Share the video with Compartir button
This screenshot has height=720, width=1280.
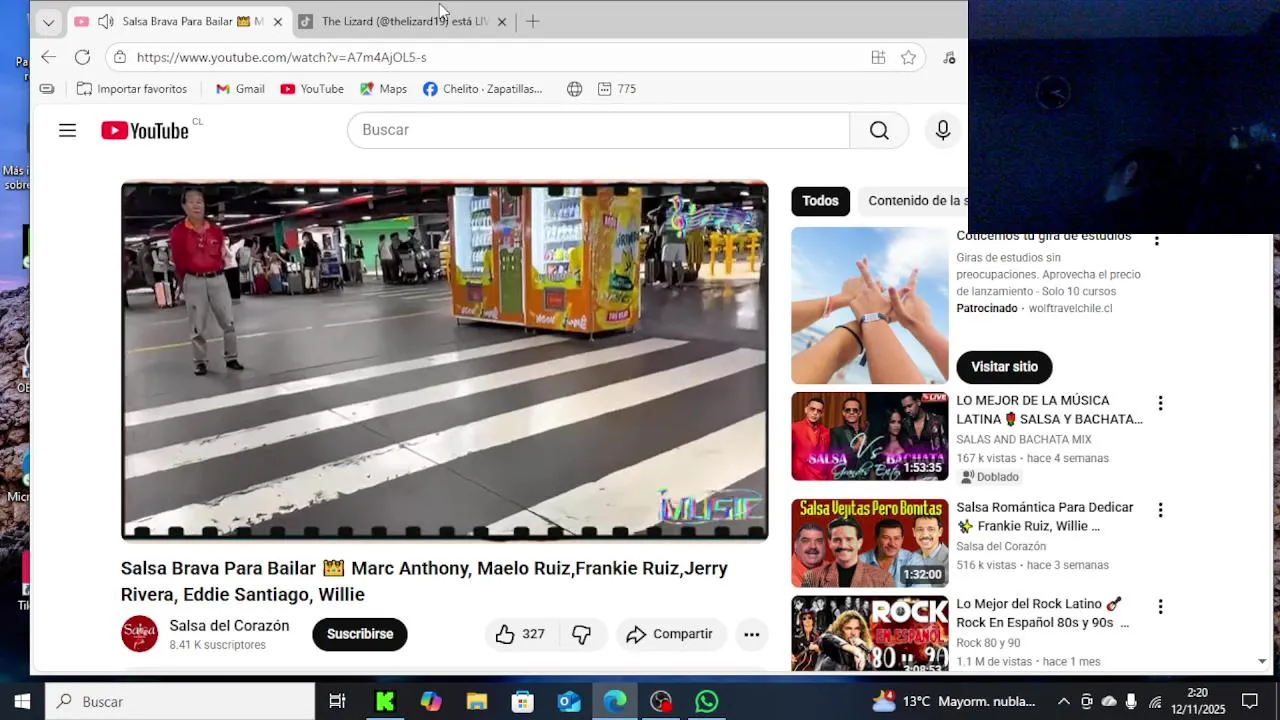coord(669,634)
